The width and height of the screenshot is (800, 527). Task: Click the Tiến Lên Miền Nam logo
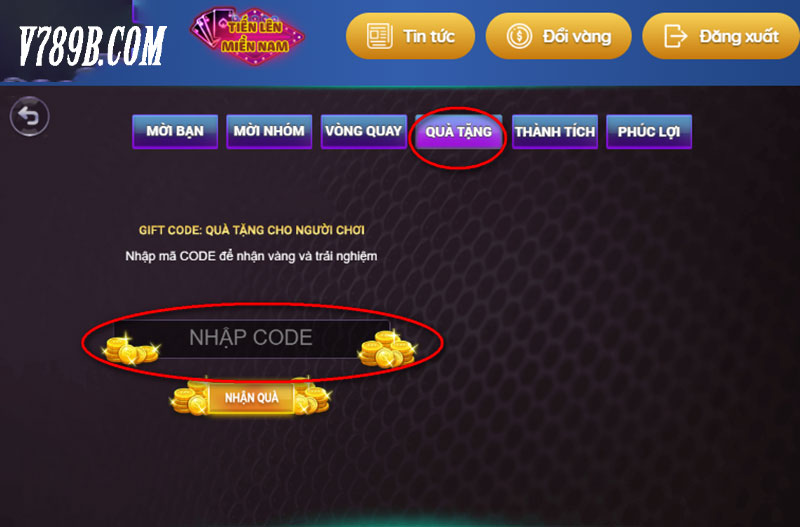pyautogui.click(x=247, y=36)
